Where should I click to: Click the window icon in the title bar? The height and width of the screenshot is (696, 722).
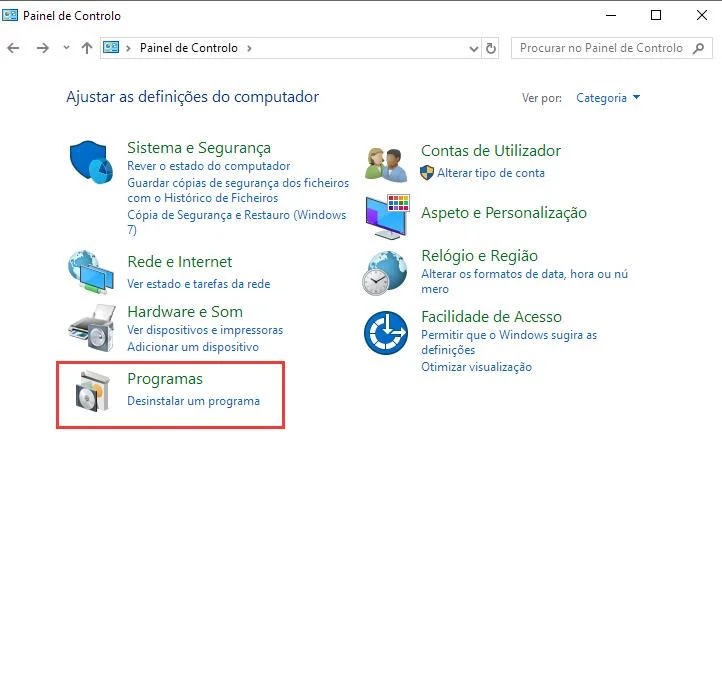[10, 15]
